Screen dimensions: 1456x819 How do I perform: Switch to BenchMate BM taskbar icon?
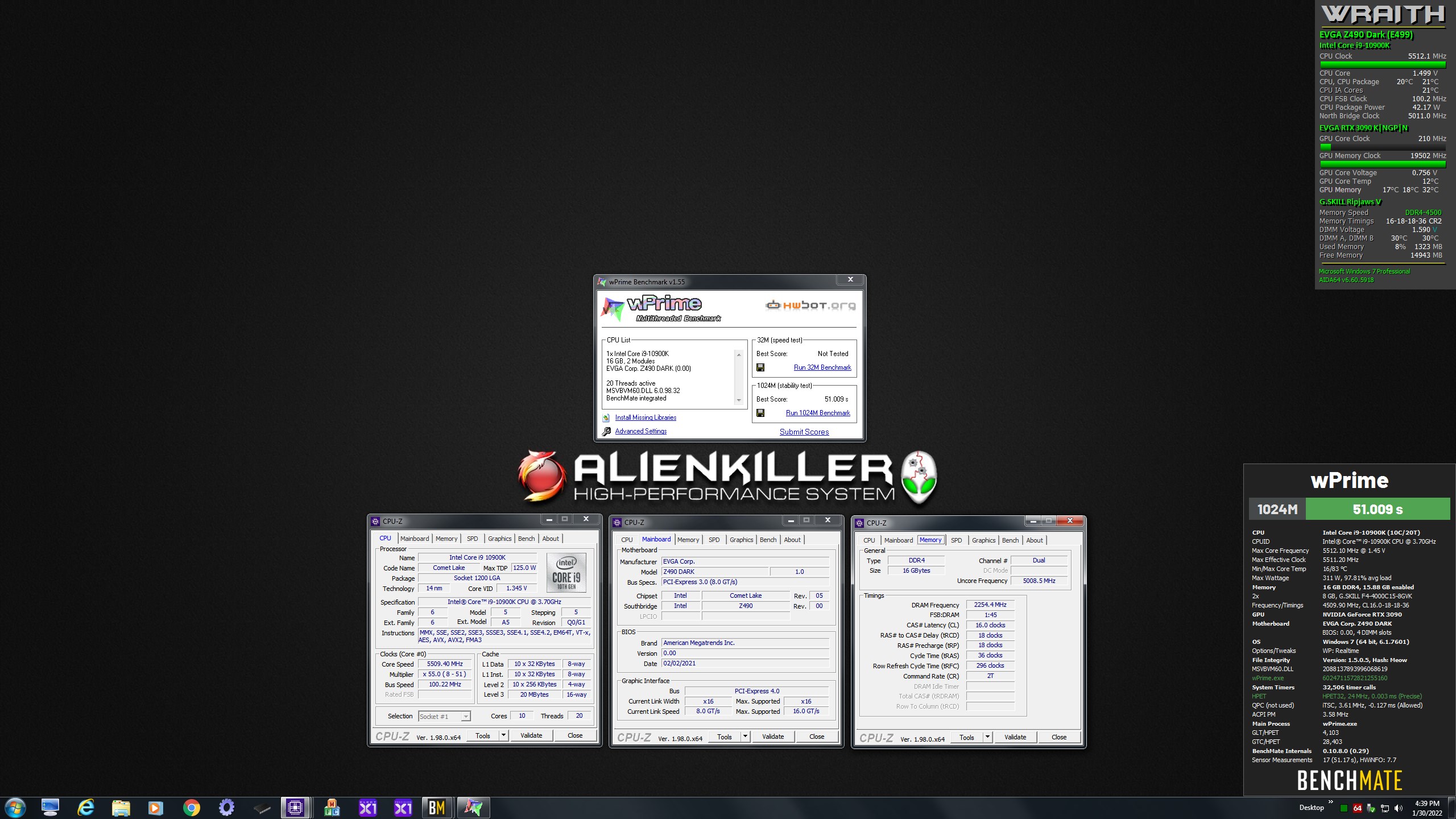(x=437, y=808)
